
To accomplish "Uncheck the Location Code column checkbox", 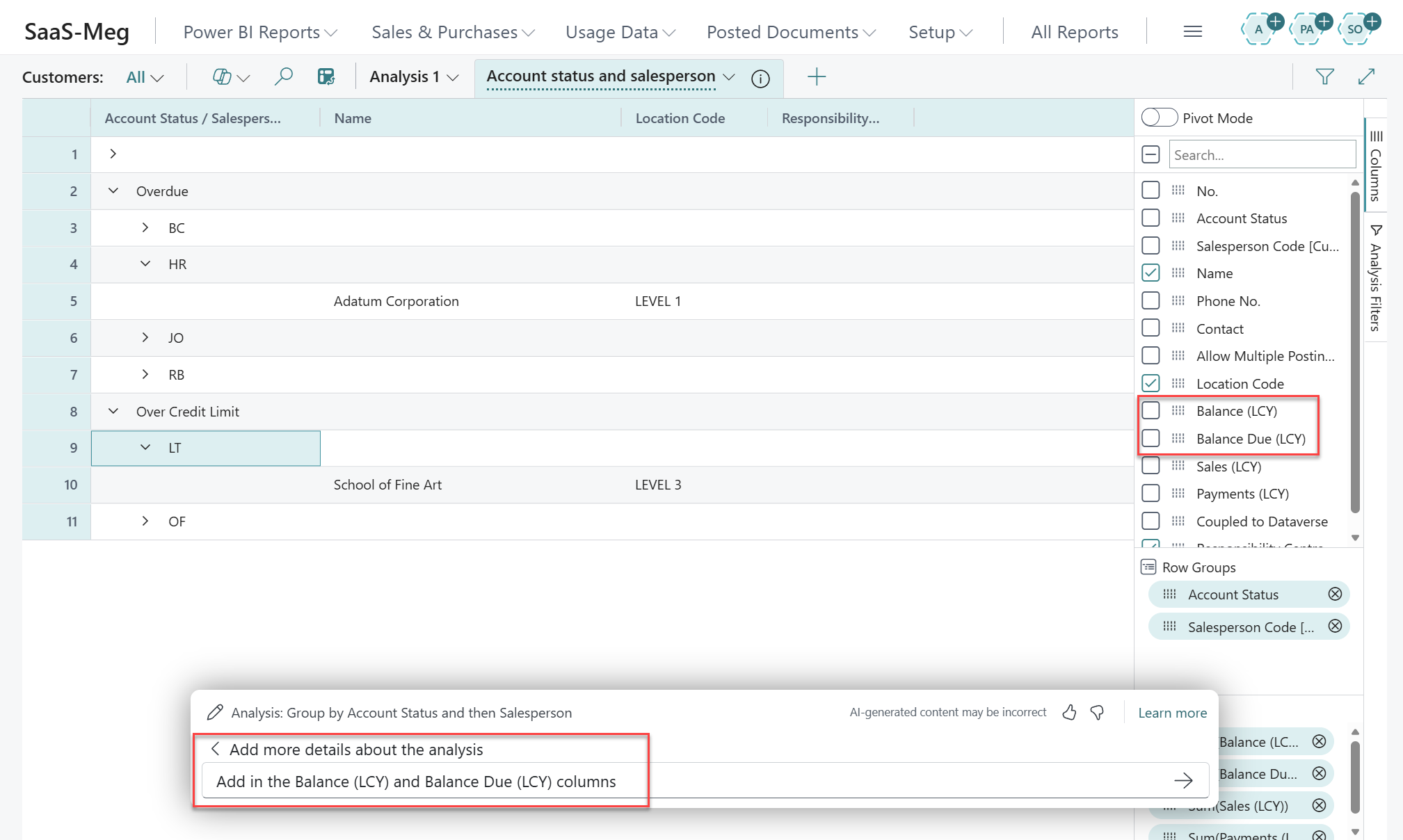I will 1151,383.
